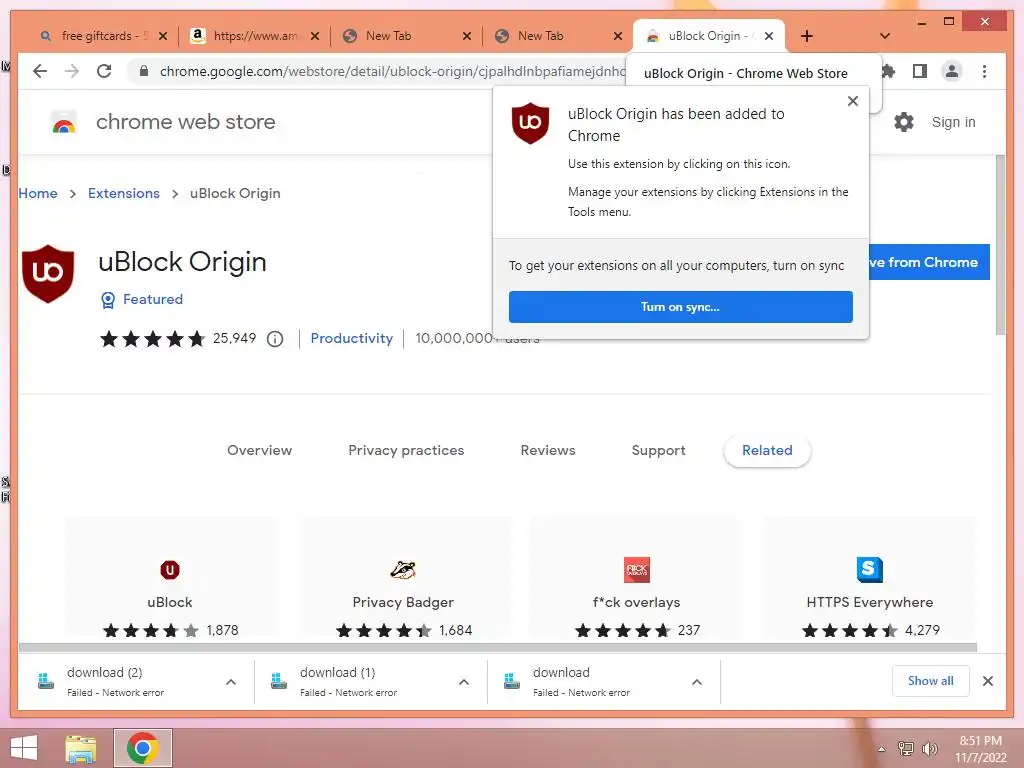This screenshot has height=768, width=1024.
Task: Click the padlock site info icon
Action: point(144,71)
